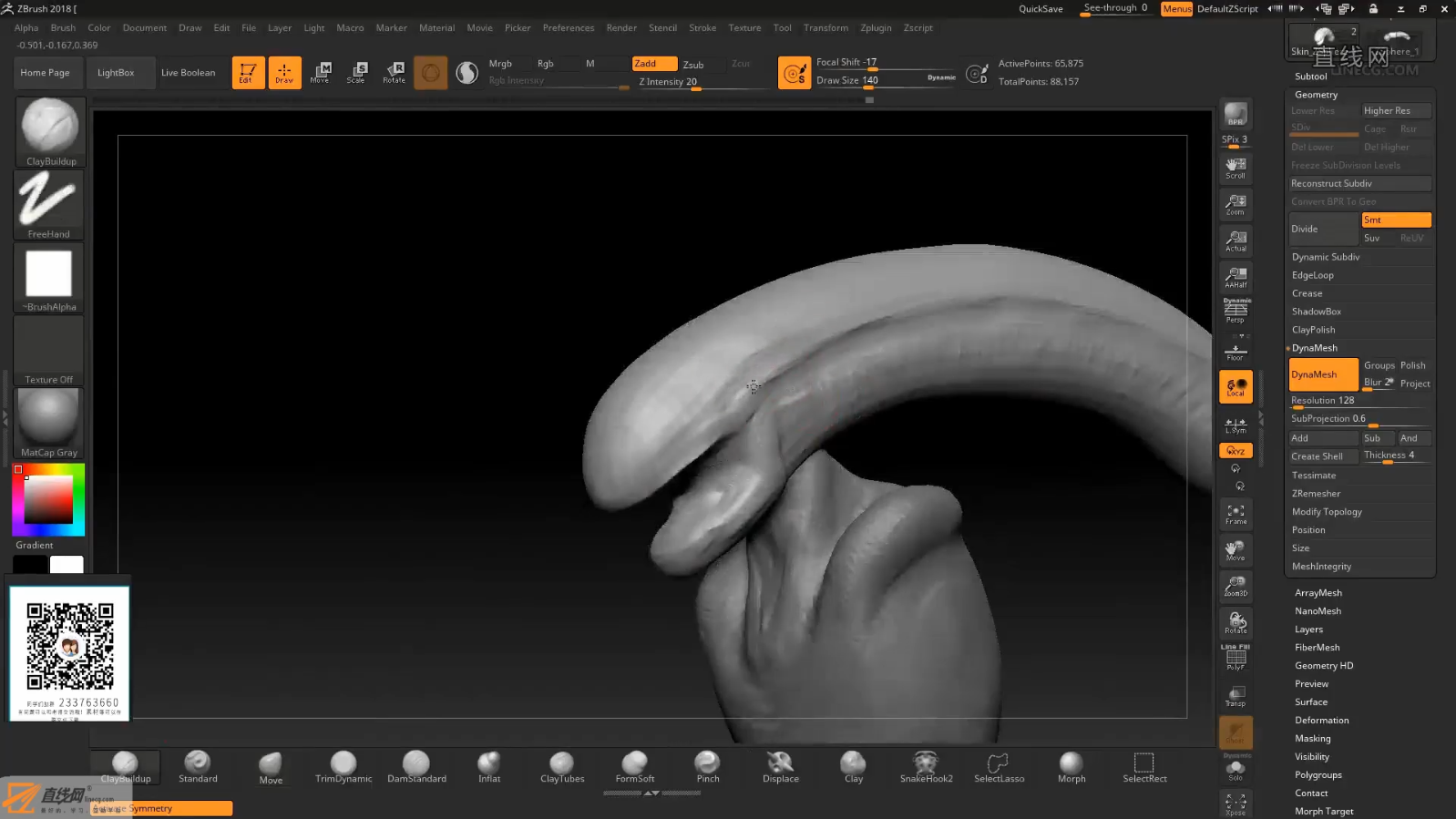Viewport: 1456px width, 819px height.
Task: Click the AAHalf icon
Action: [1236, 277]
